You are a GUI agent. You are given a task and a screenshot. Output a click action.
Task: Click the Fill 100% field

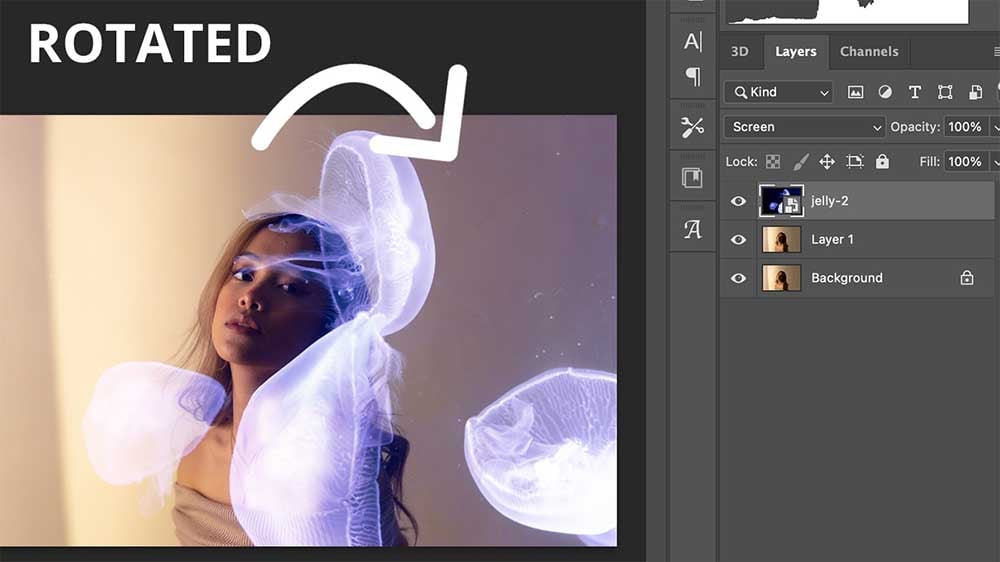coord(966,162)
